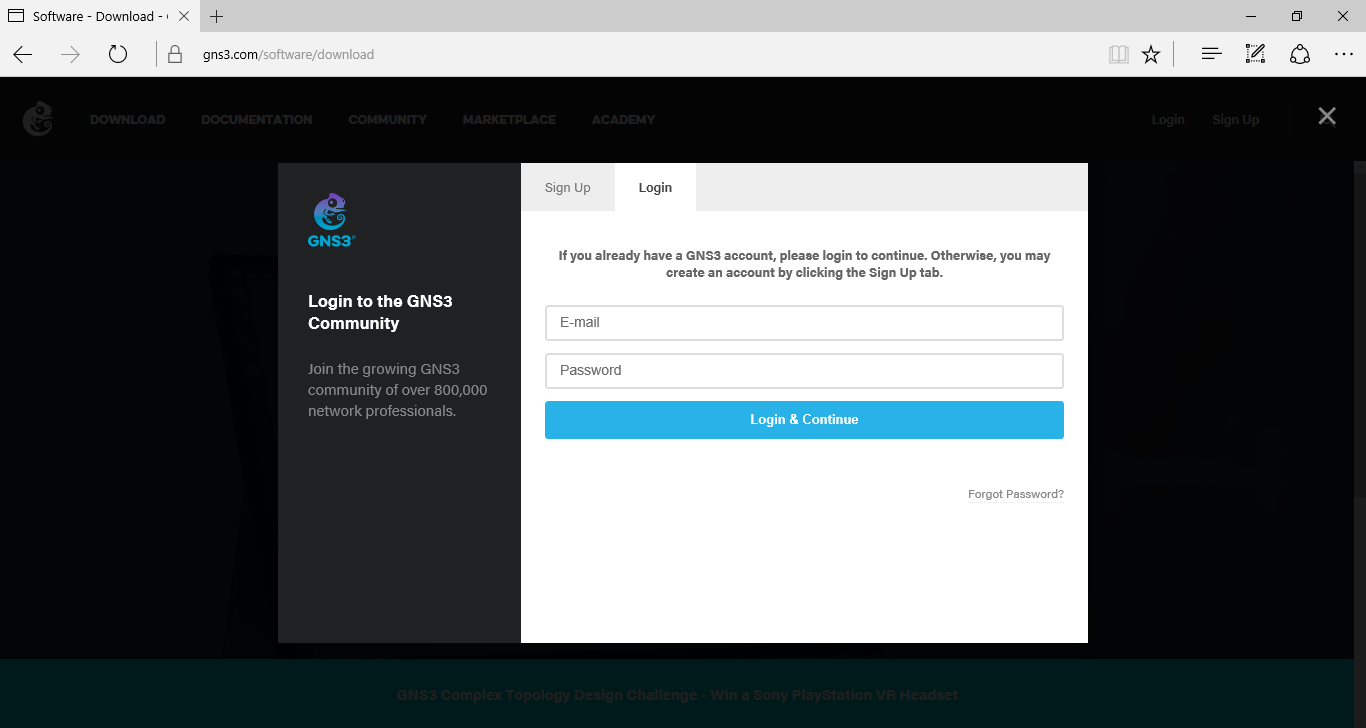Click the Login & Continue button
1366x728 pixels.
804,419
